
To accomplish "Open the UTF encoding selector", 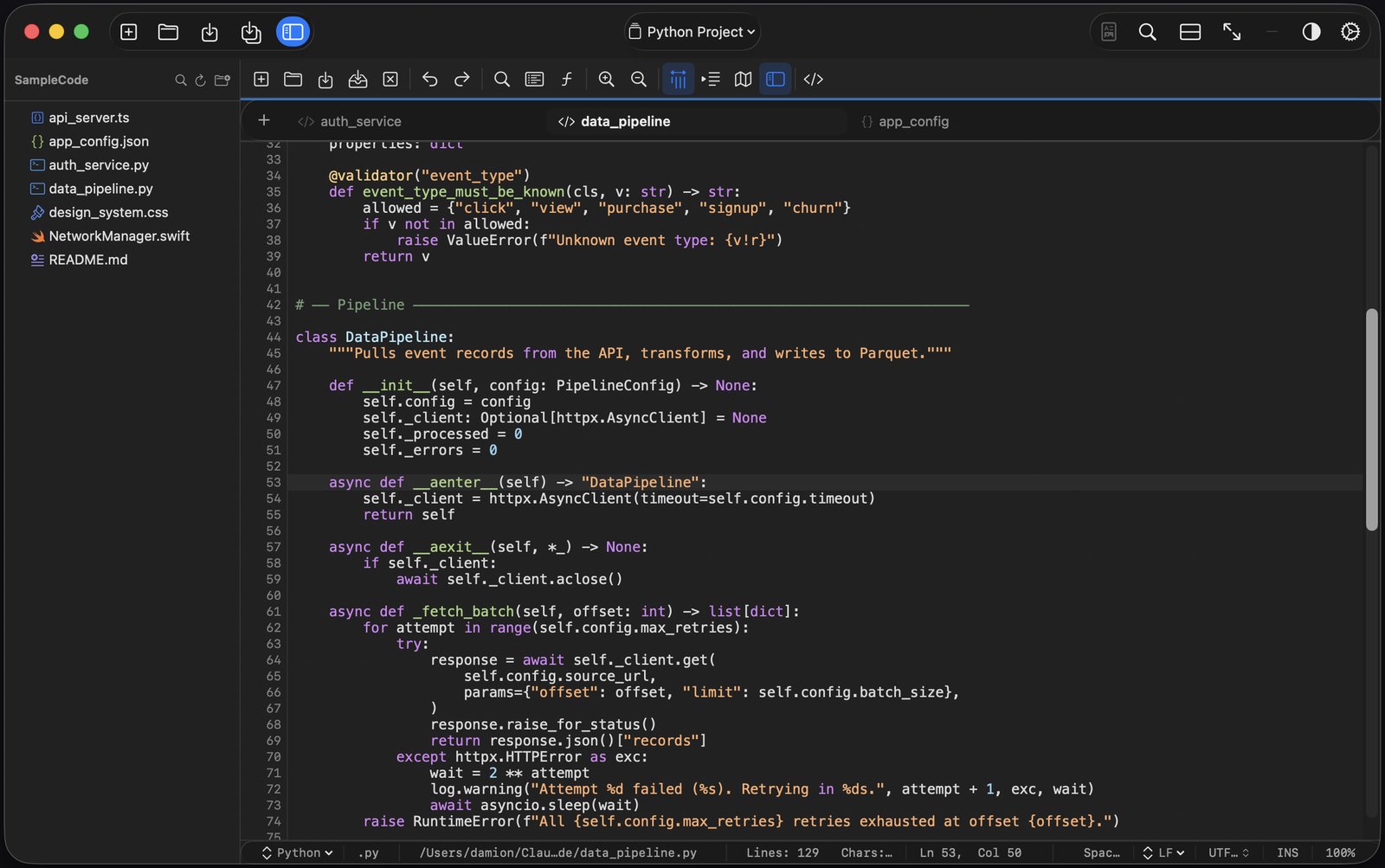I will click(1229, 853).
